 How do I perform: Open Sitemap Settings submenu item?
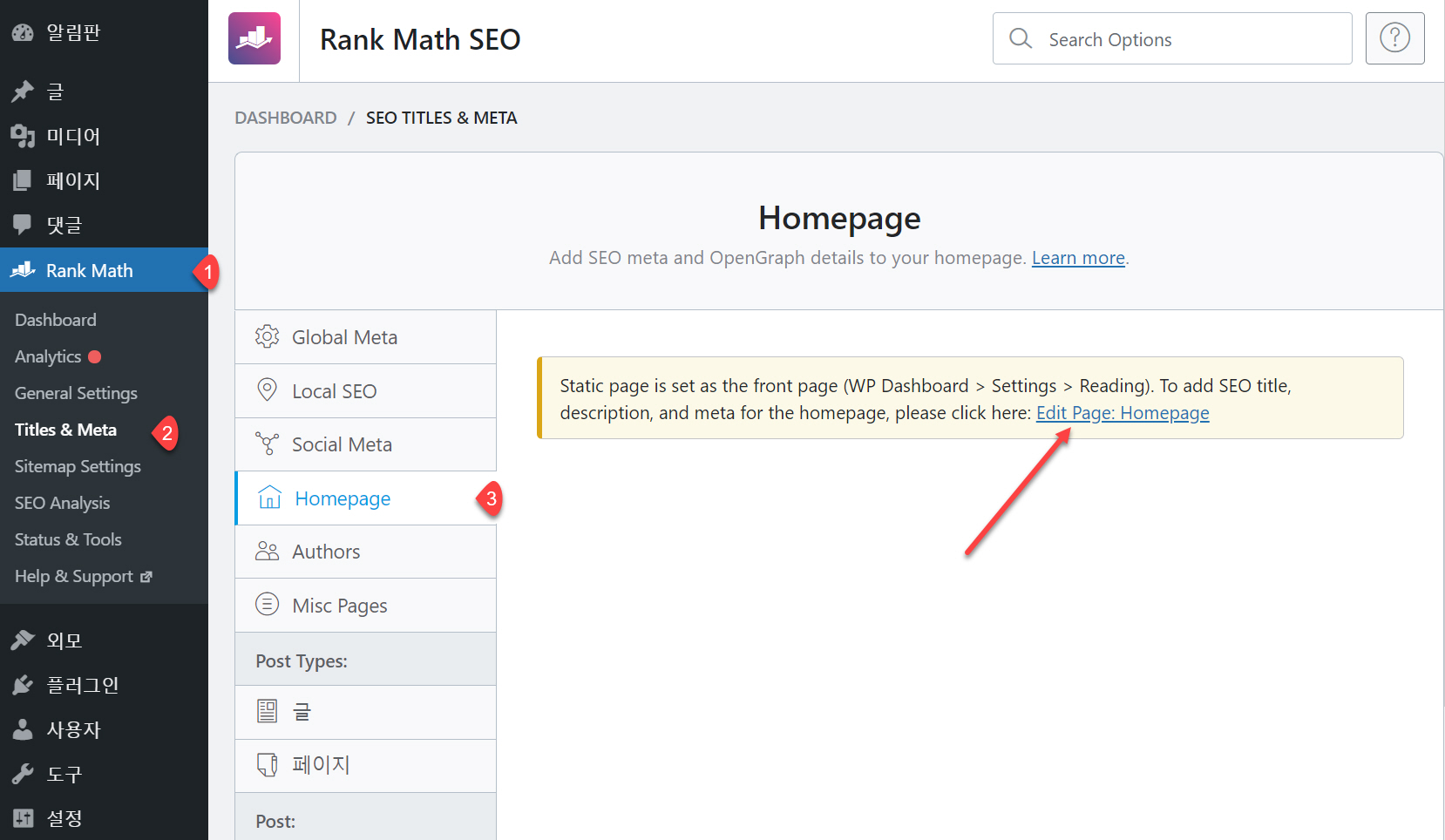click(x=78, y=466)
